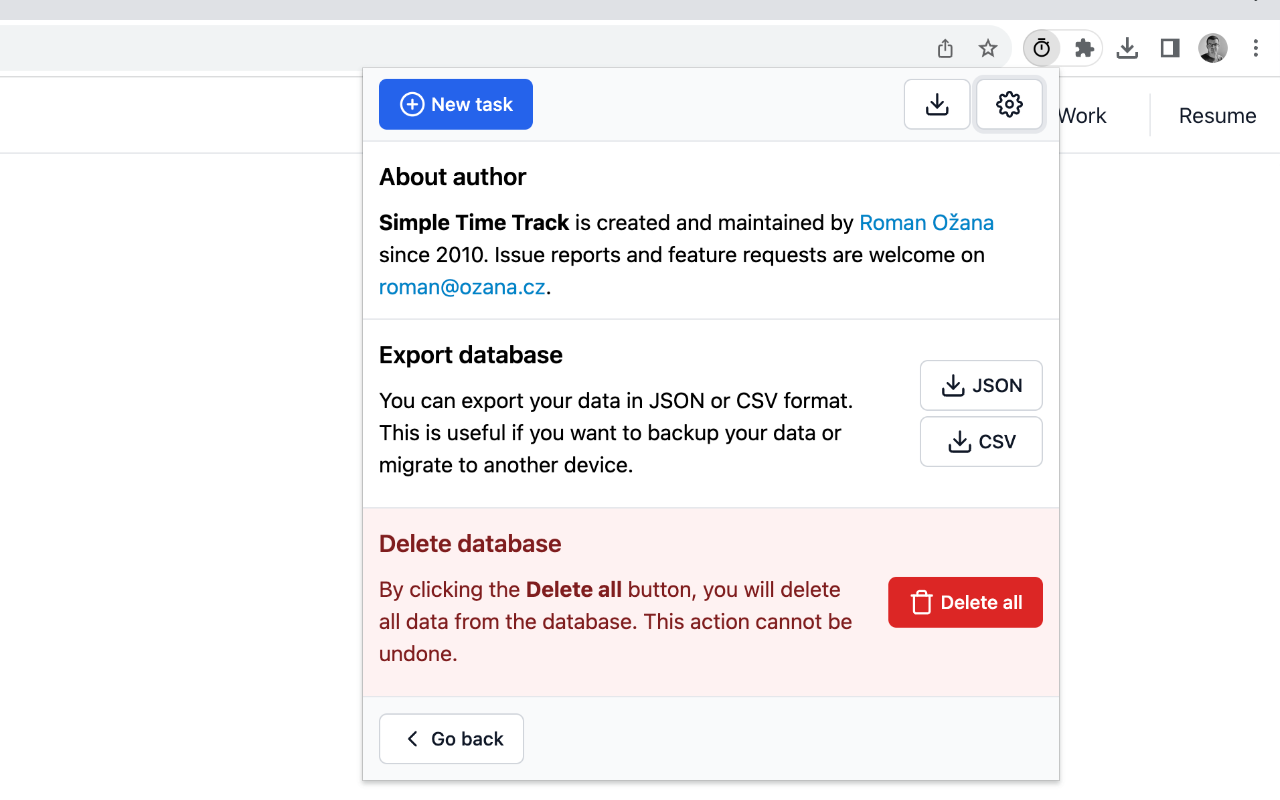This screenshot has height=800, width=1280.
Task: Open the Work navigation item
Action: [1082, 115]
